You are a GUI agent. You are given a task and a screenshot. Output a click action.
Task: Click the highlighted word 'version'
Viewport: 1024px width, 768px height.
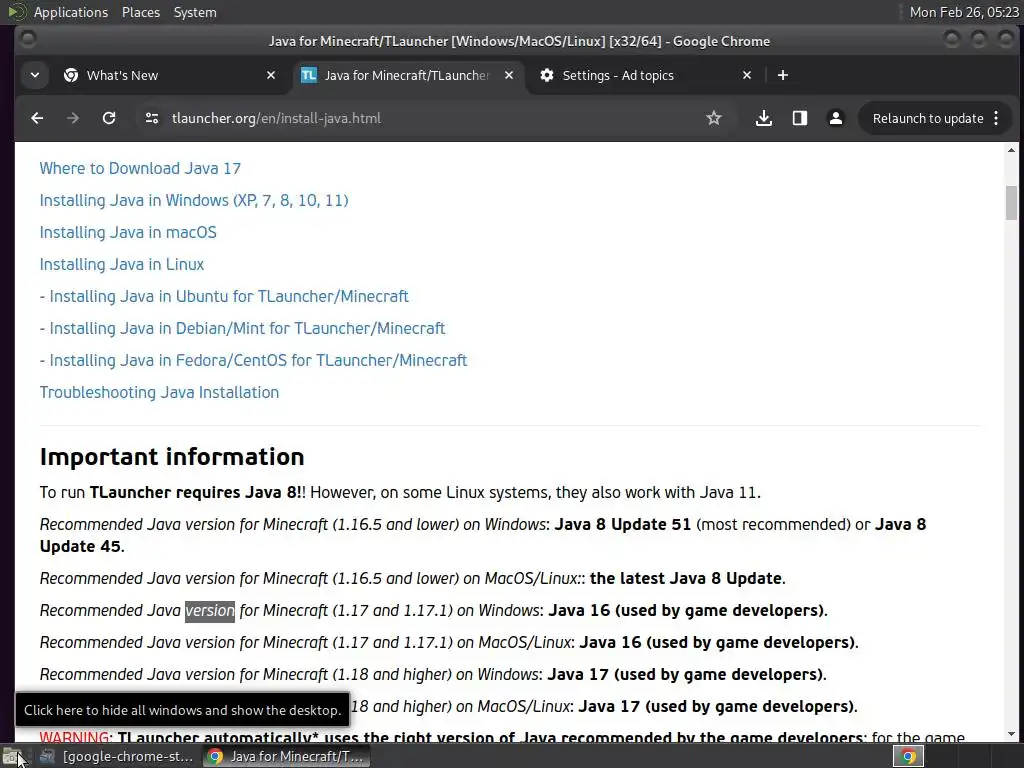coord(210,611)
